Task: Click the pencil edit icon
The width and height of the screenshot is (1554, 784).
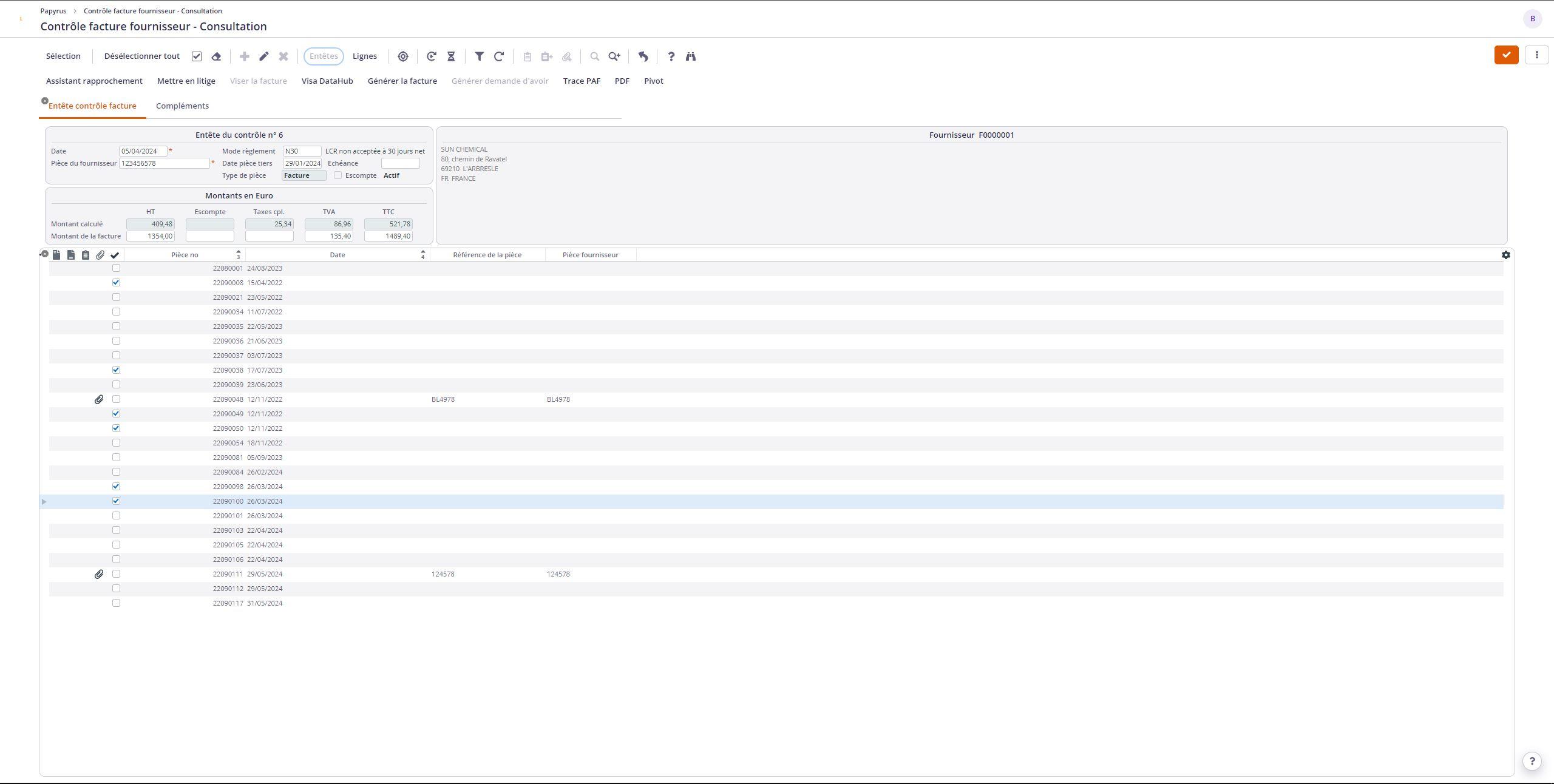Action: tap(264, 56)
